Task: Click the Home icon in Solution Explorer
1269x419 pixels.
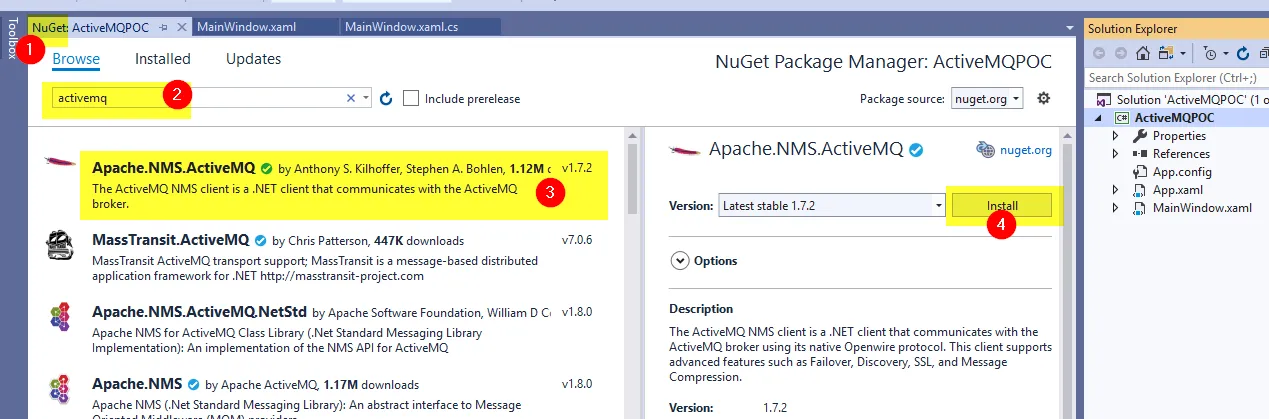Action: [x=1143, y=53]
